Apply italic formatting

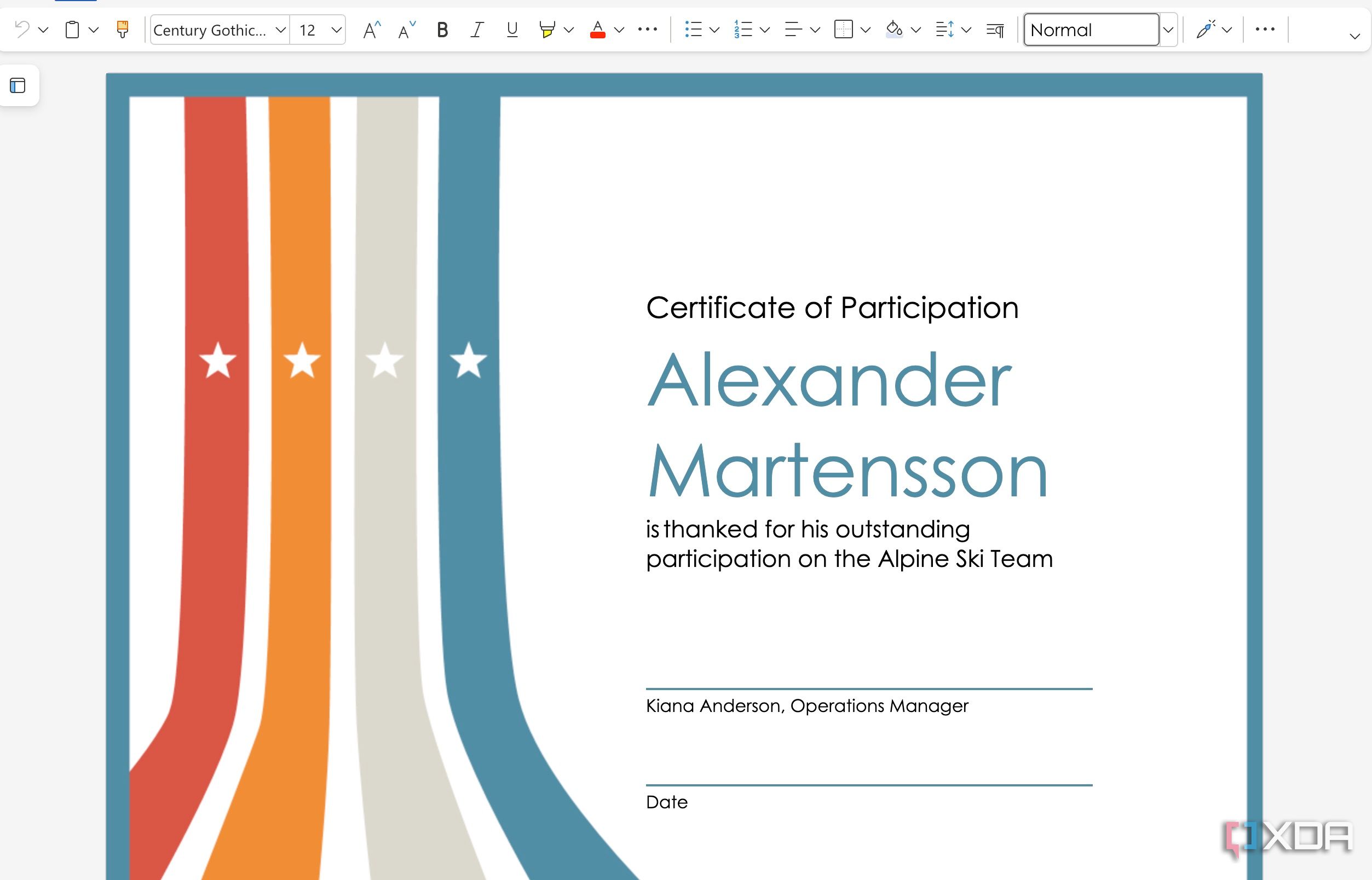[x=476, y=30]
